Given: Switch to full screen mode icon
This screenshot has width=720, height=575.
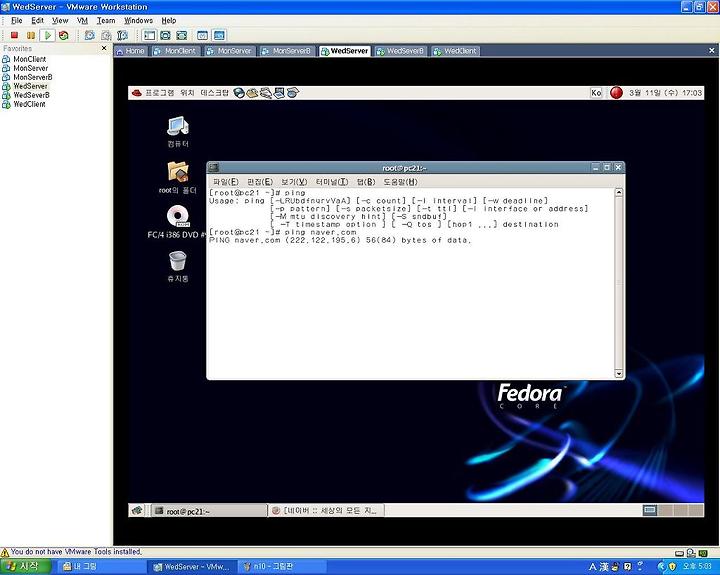Looking at the screenshot, I should [165, 35].
